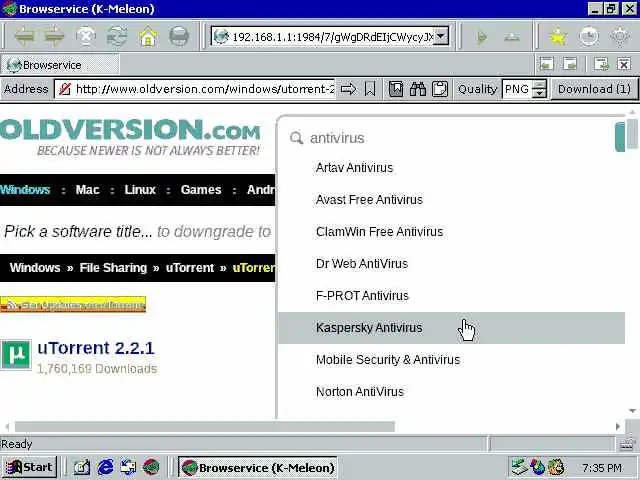The image size is (640, 480).
Task: Click Windows in breadcrumb trail
Action: 35,268
